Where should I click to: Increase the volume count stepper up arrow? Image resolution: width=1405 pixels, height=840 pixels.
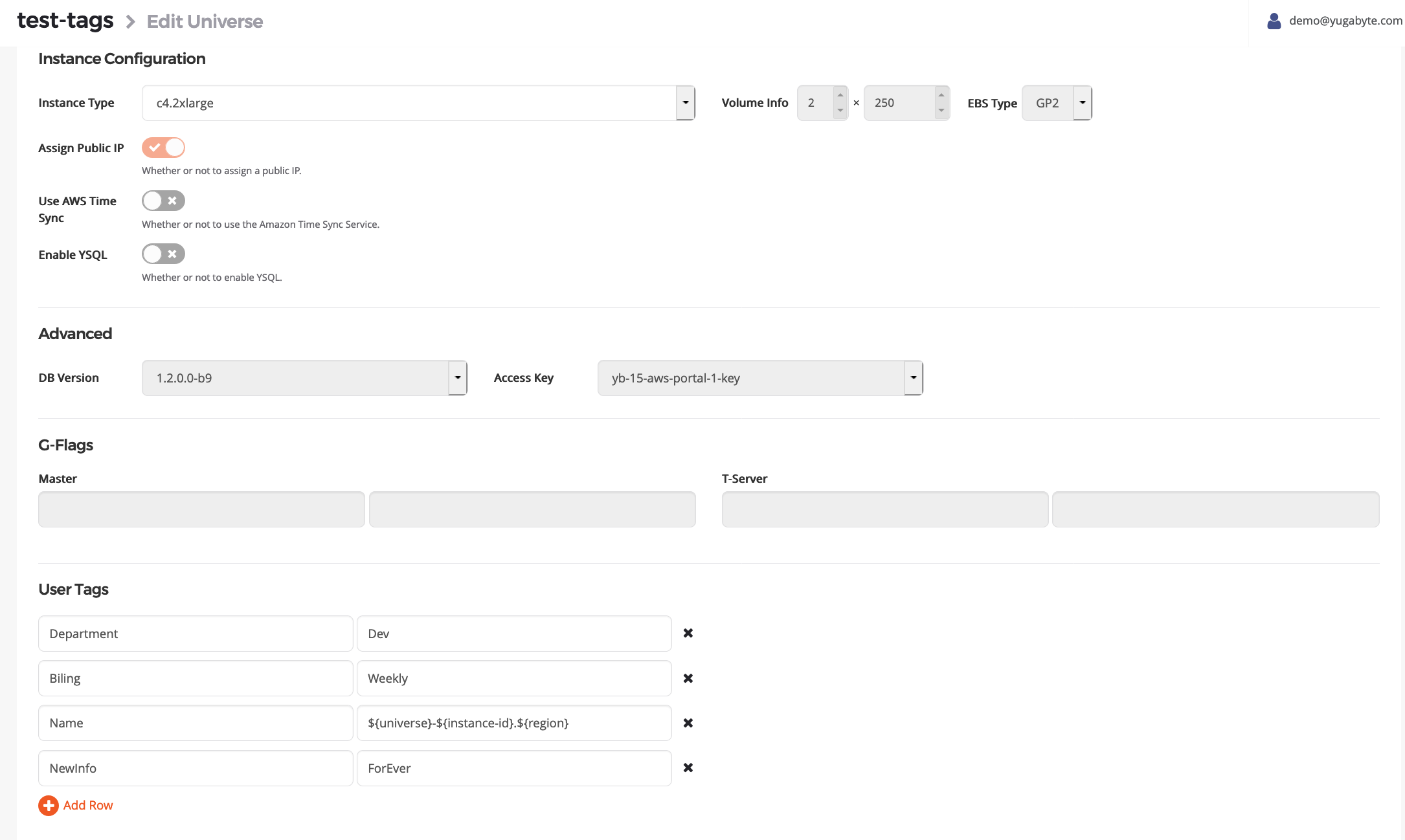(840, 95)
